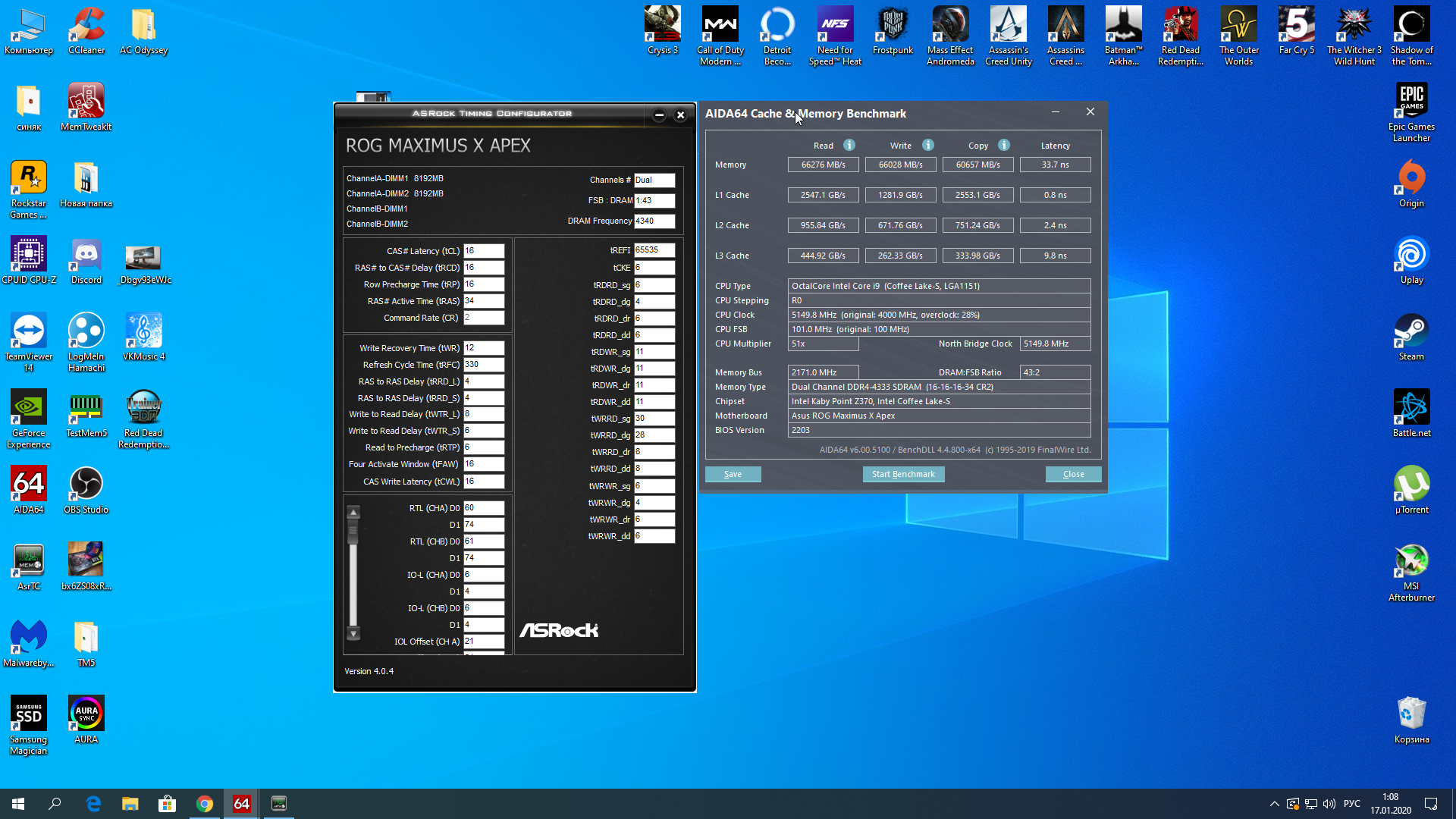Click the Write info icon in AIDA64
The image size is (1456, 819).
pyautogui.click(x=928, y=145)
